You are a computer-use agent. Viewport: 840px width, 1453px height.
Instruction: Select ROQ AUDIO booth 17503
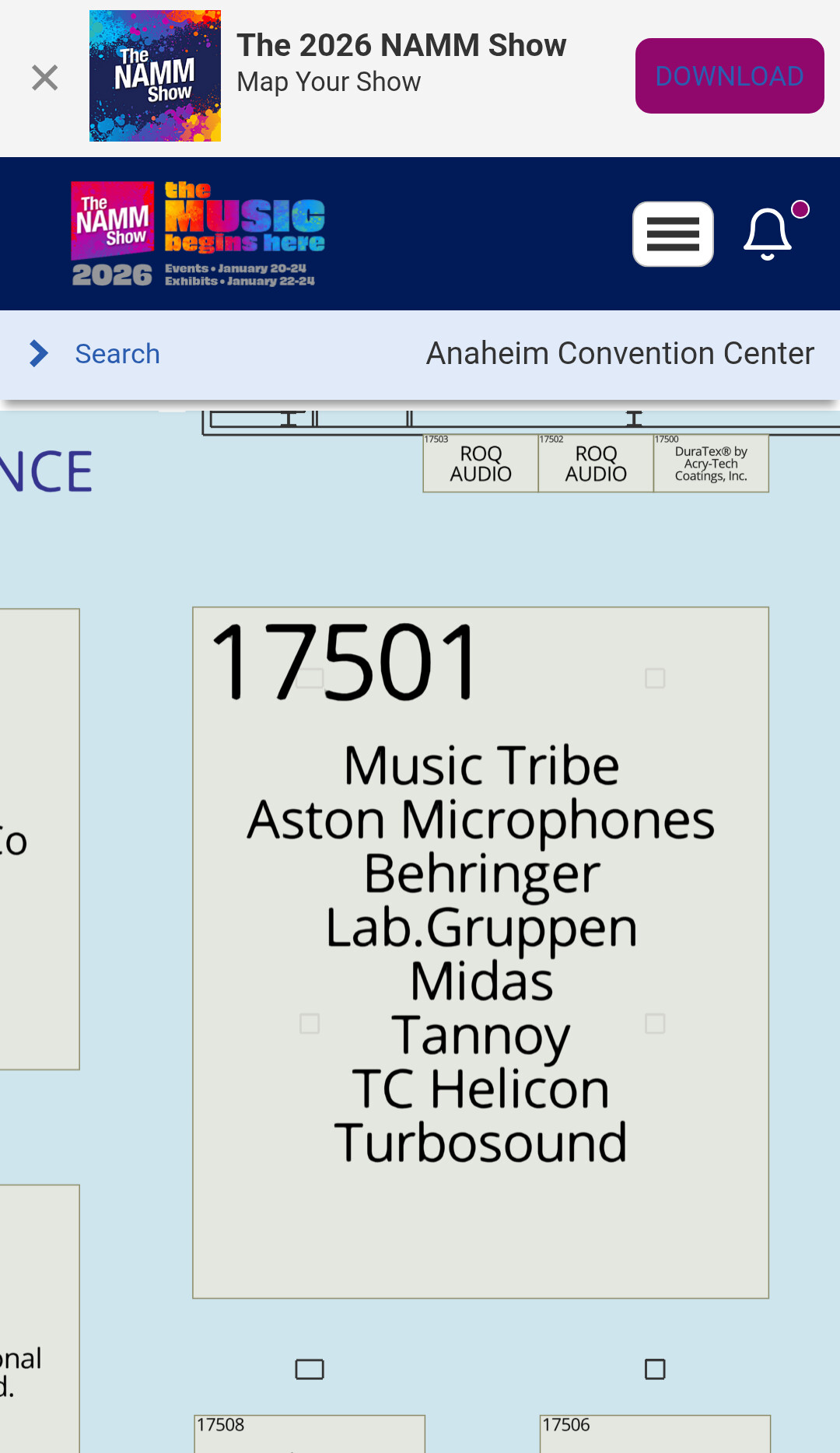pos(480,464)
